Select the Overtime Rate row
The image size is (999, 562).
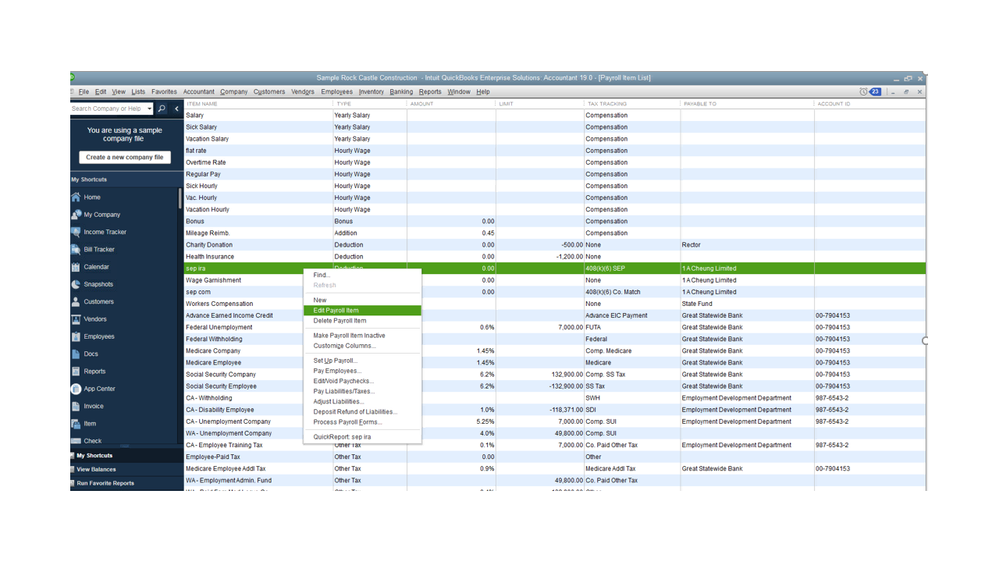point(554,162)
